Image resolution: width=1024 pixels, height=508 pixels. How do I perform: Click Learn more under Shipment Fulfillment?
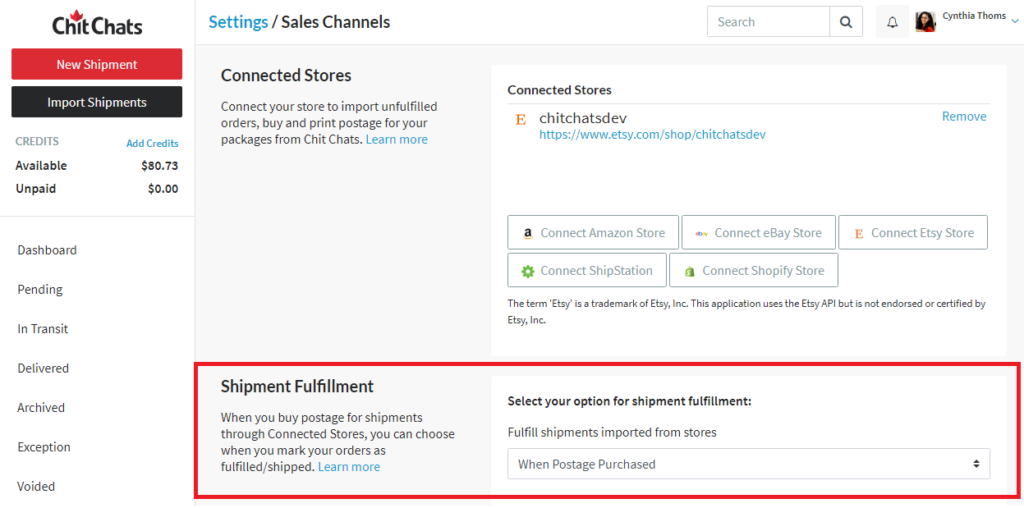pyautogui.click(x=349, y=467)
